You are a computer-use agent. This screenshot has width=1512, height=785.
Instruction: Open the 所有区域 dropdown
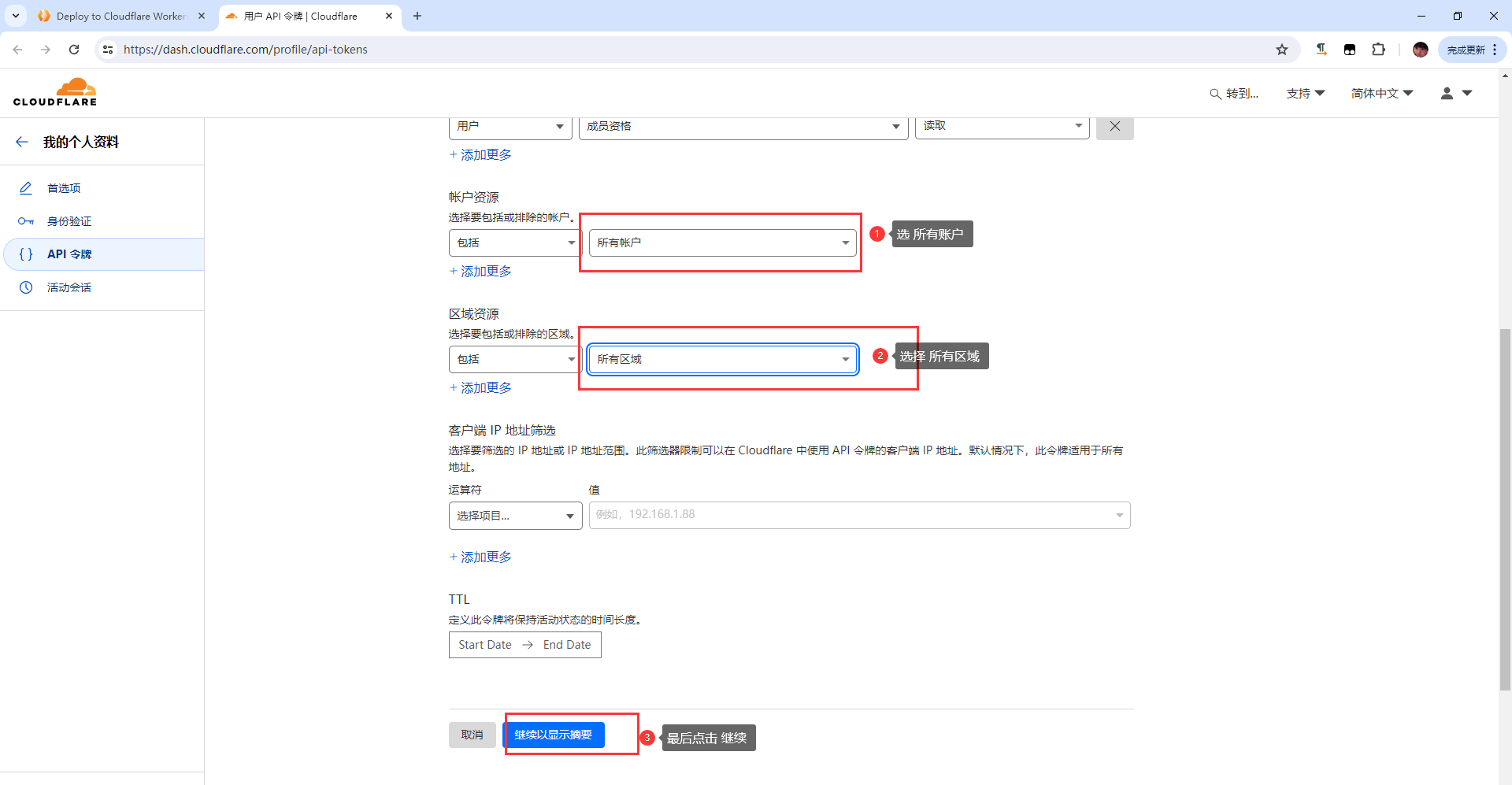coord(723,359)
